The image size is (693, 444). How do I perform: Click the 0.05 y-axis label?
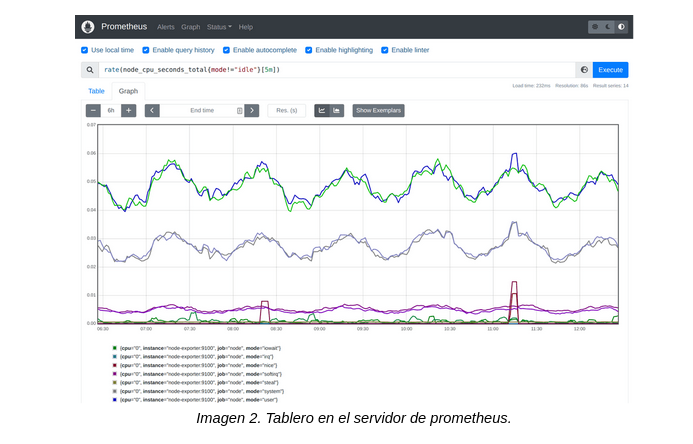click(x=91, y=182)
